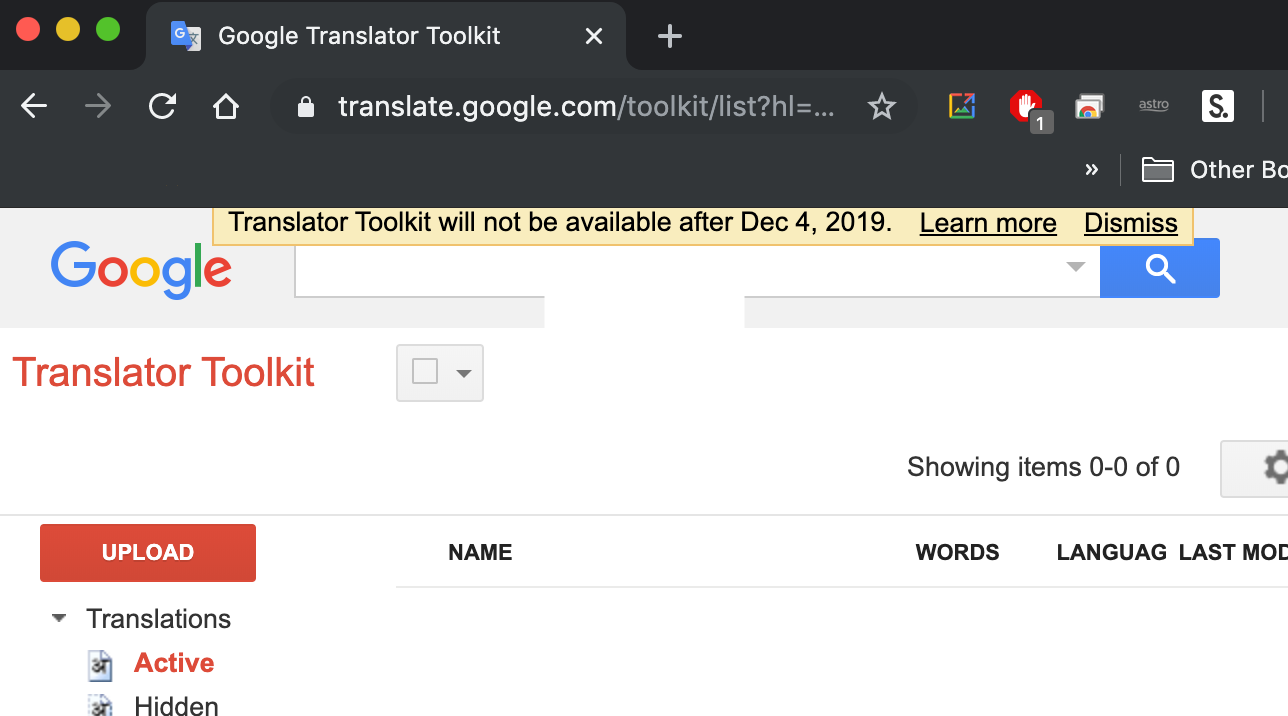Open the Learn more link

point(988,223)
